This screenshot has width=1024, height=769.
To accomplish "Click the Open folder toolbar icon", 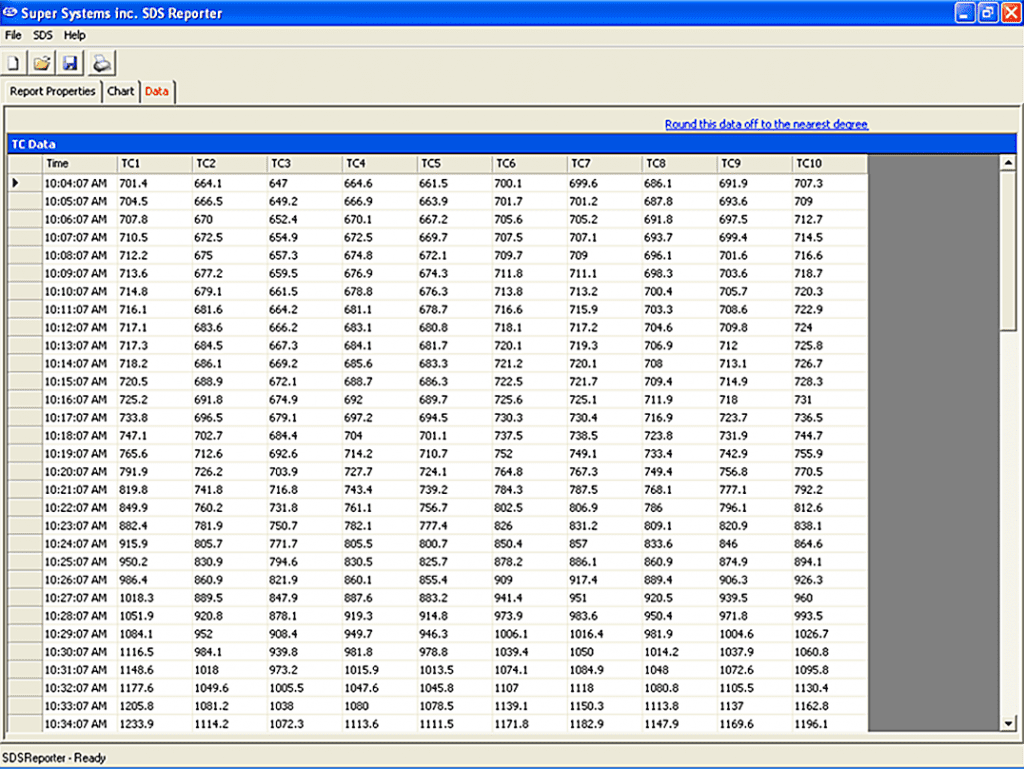I will click(42, 63).
